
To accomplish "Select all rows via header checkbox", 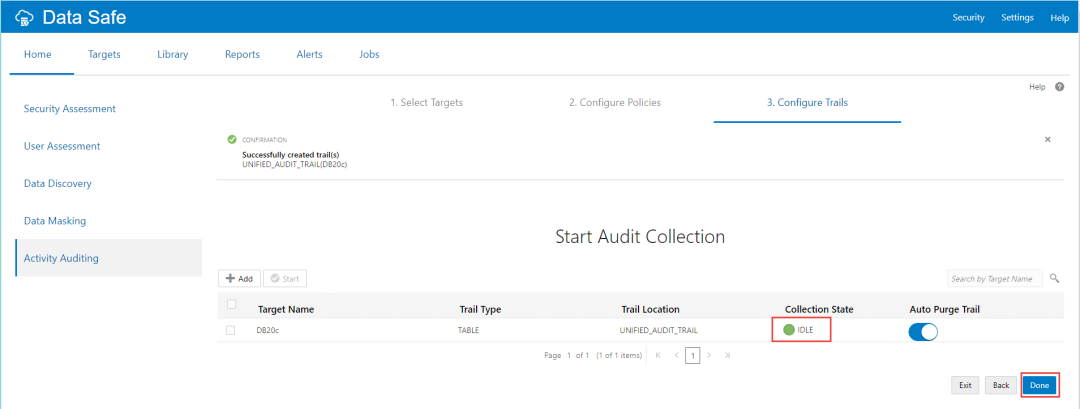I will (231, 305).
